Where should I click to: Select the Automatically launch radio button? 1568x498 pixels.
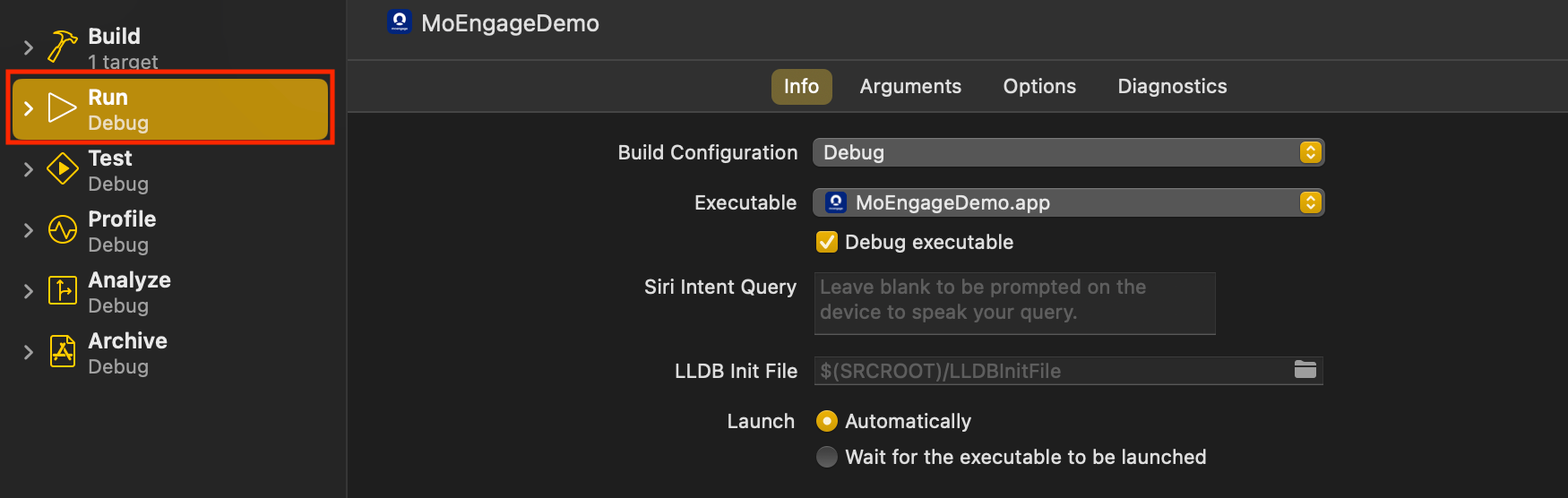point(827,421)
